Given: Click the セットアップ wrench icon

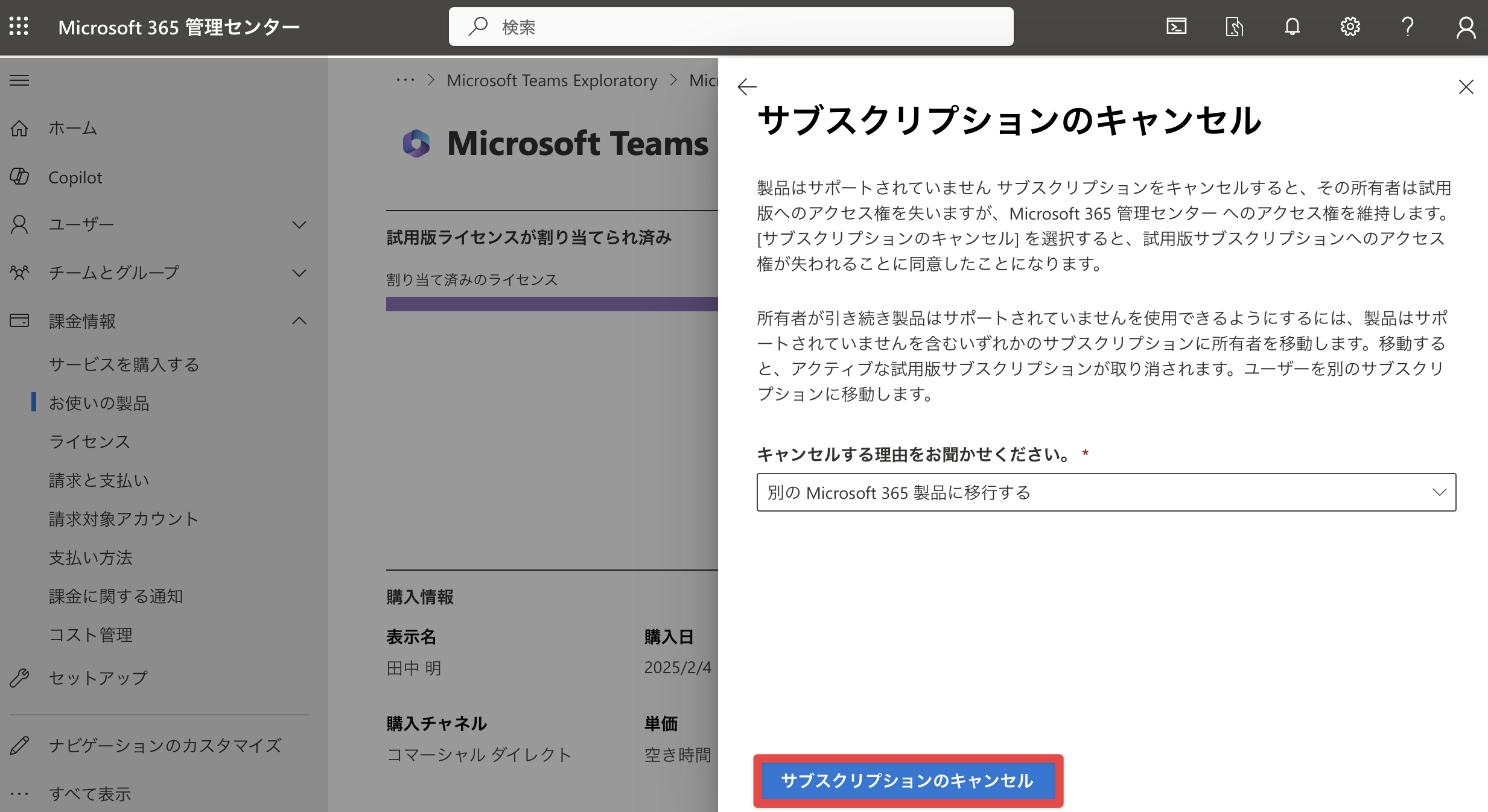Looking at the screenshot, I should coord(19,678).
